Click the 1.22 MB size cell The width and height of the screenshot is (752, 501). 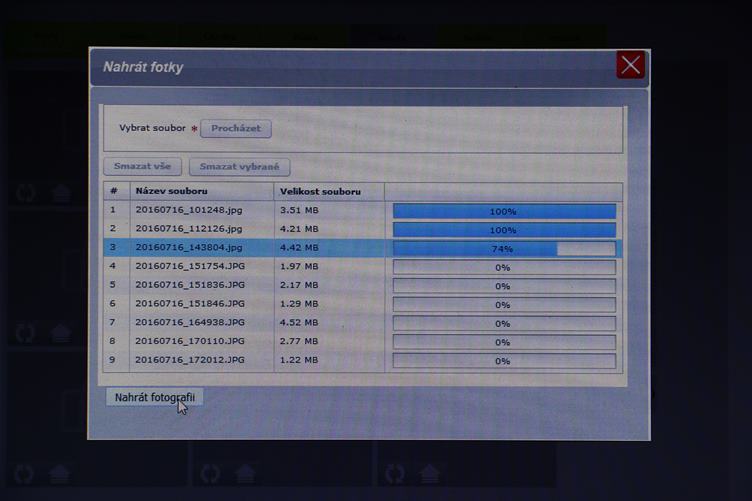pyautogui.click(x=299, y=360)
